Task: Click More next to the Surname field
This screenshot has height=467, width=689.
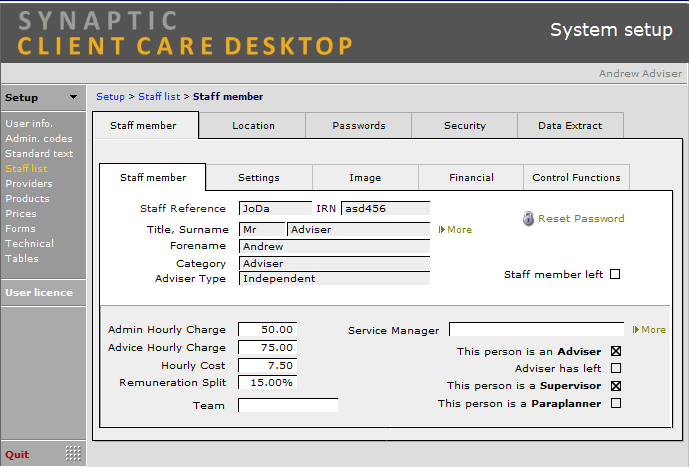Action: pos(460,229)
